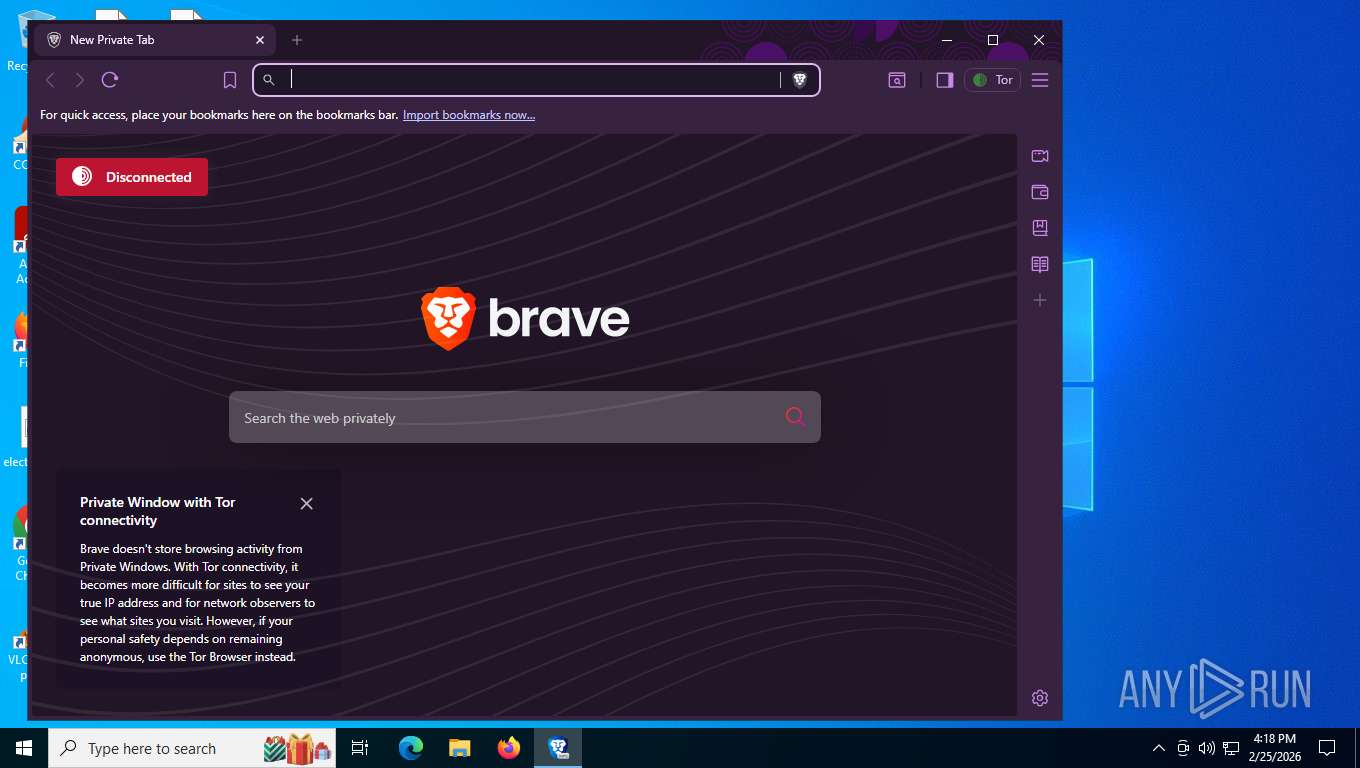Open the Windows Start menu
Viewport: 1360px width, 768px height.
[x=24, y=748]
